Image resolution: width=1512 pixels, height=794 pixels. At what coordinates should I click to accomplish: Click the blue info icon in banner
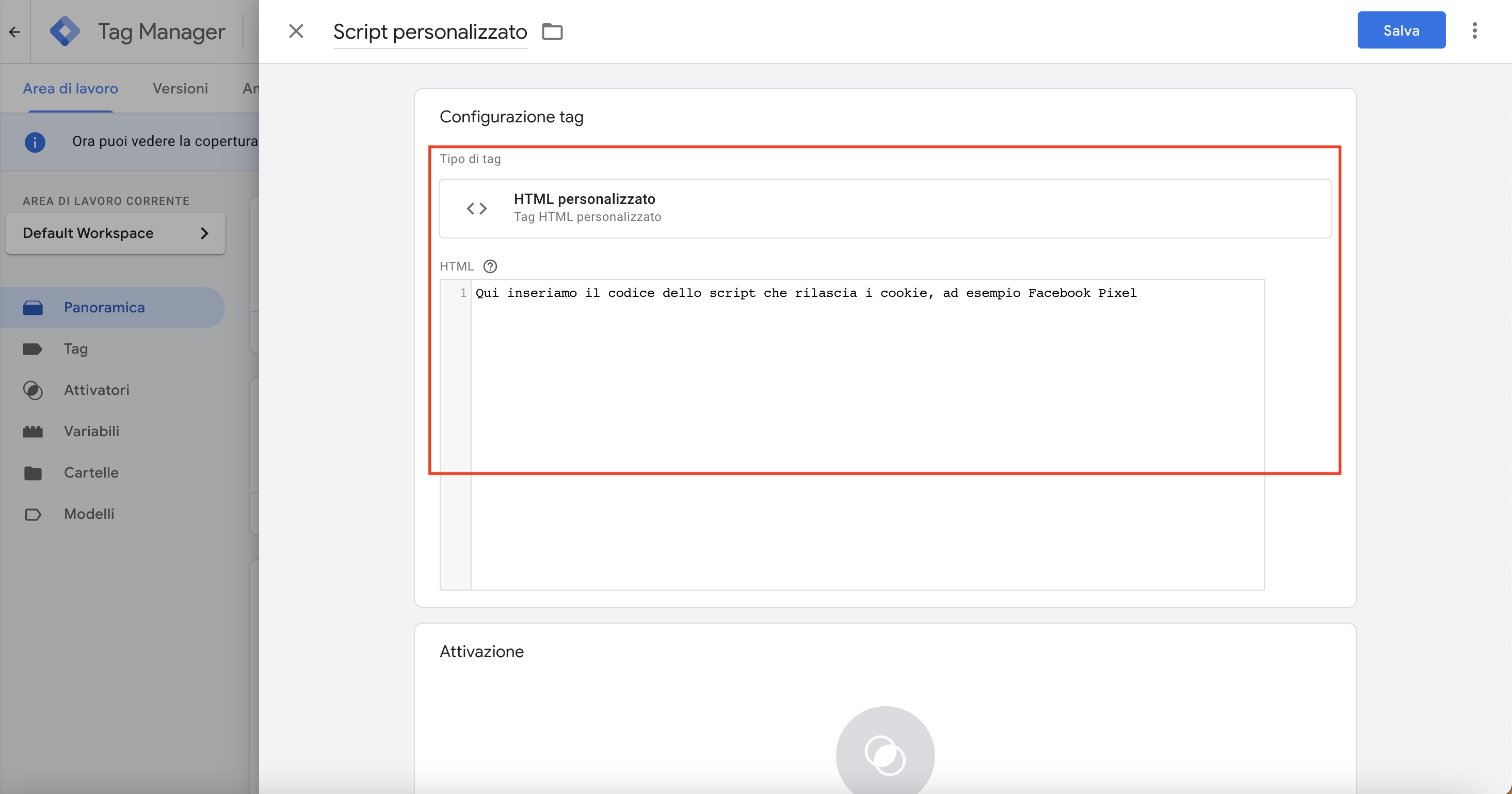35,142
